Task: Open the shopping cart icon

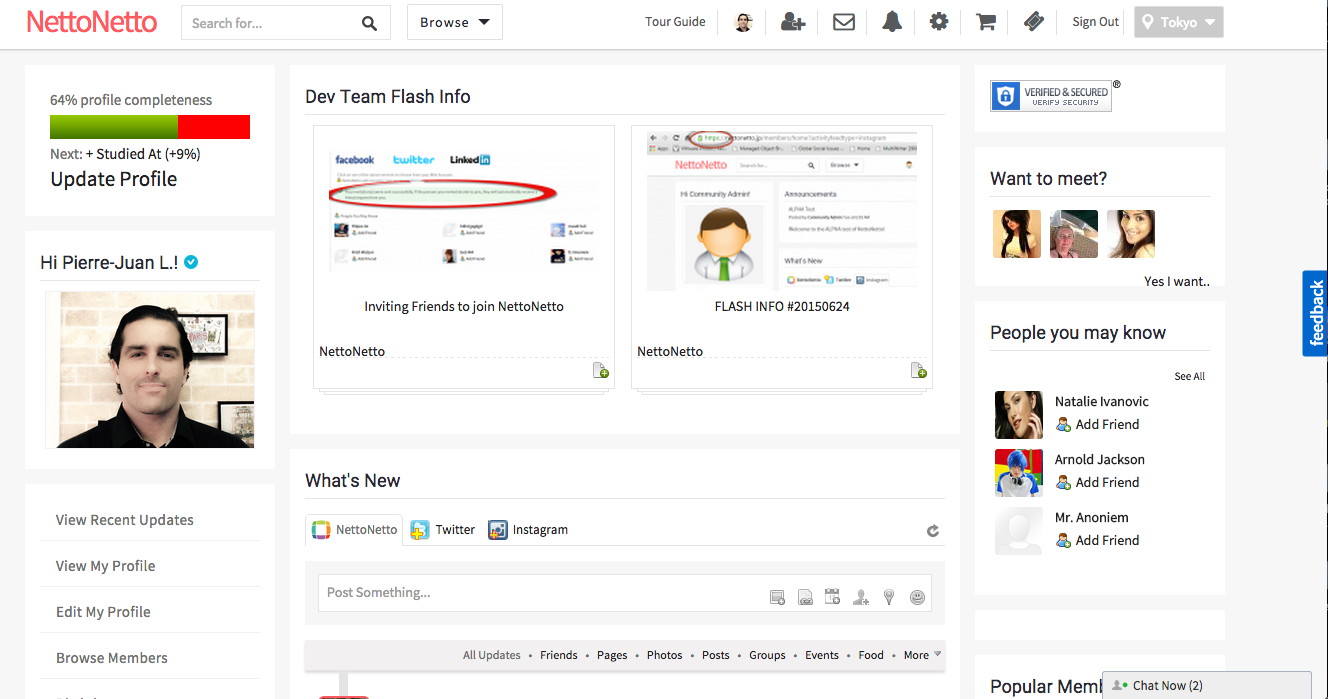Action: click(986, 22)
